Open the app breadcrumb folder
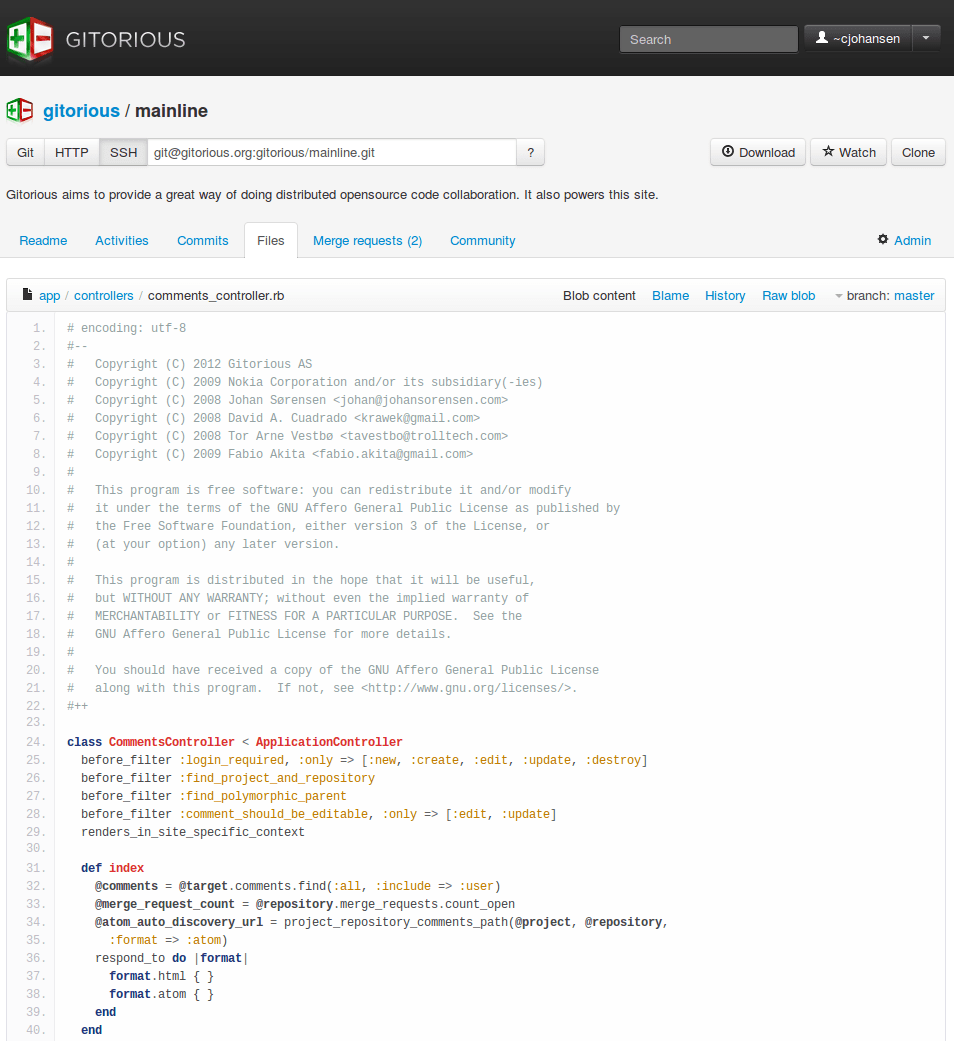This screenshot has width=954, height=1041. (50, 295)
